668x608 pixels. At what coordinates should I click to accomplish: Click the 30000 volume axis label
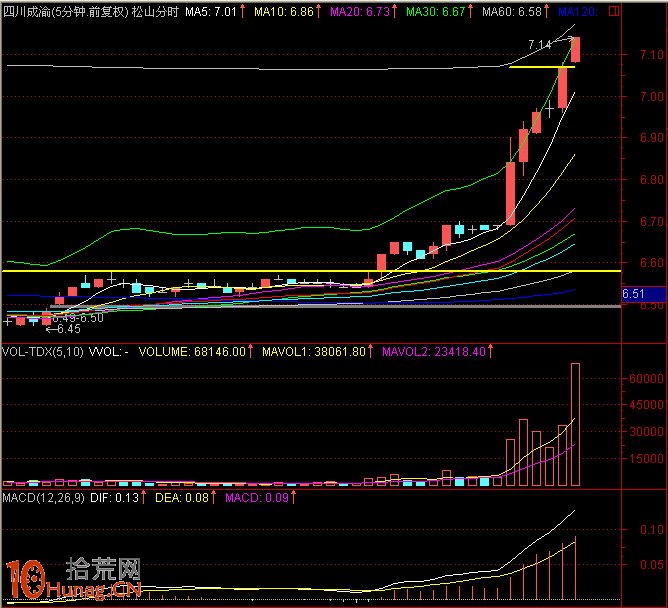pos(646,432)
